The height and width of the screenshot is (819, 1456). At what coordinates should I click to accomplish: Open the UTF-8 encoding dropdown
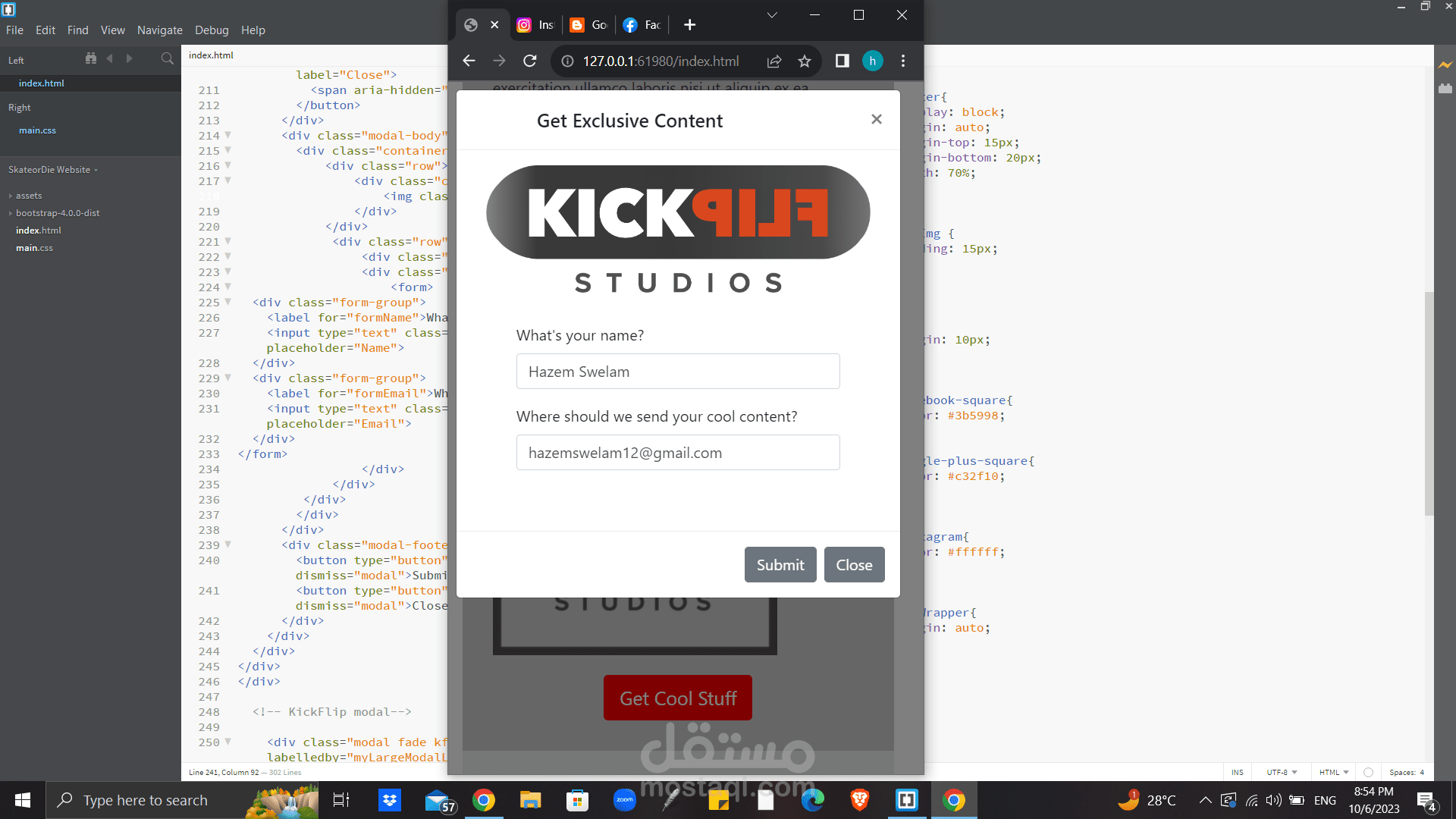[x=1282, y=772]
